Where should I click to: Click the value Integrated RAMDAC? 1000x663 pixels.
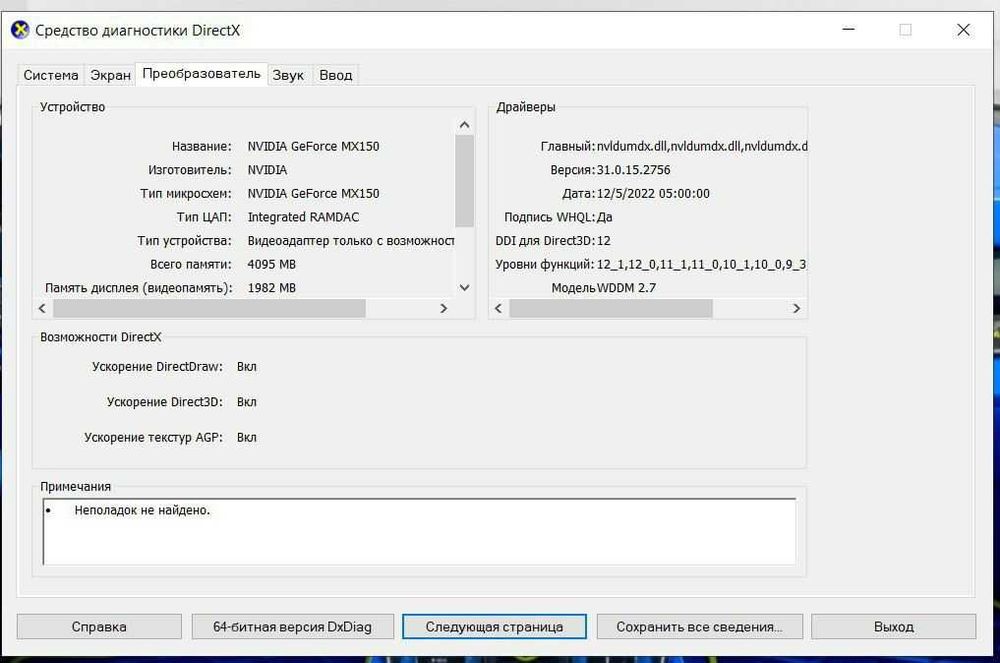coord(304,217)
